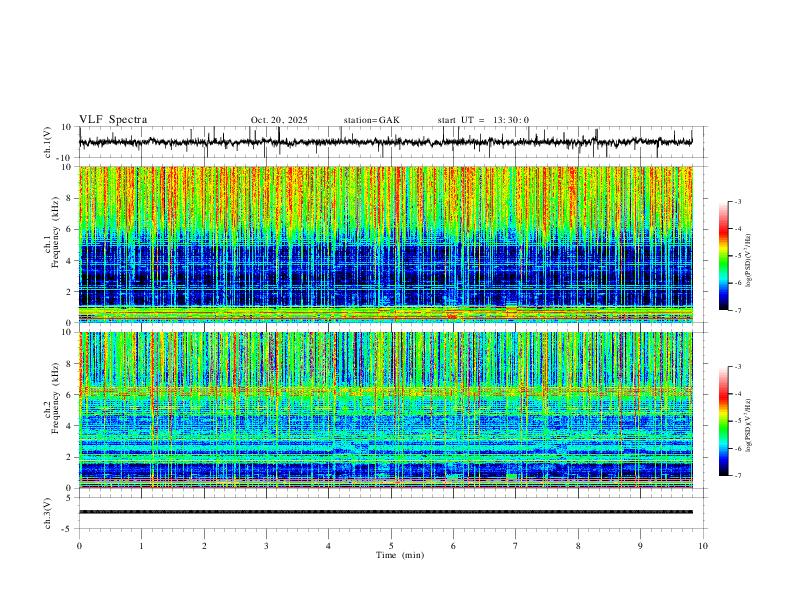Viewport: 792px width, 612px height.
Task: Click the ch.1 PSD color bar
Action: [724, 256]
